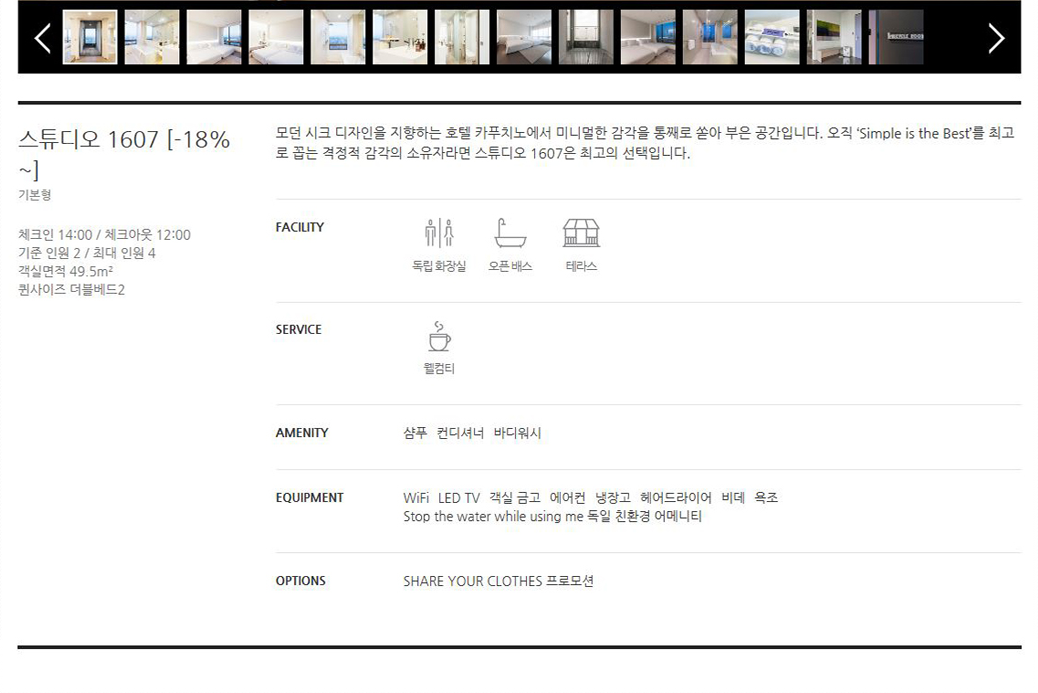This screenshot has height=693, width=1038.
Task: Click the 바디워시 amenity text
Action: tap(518, 433)
